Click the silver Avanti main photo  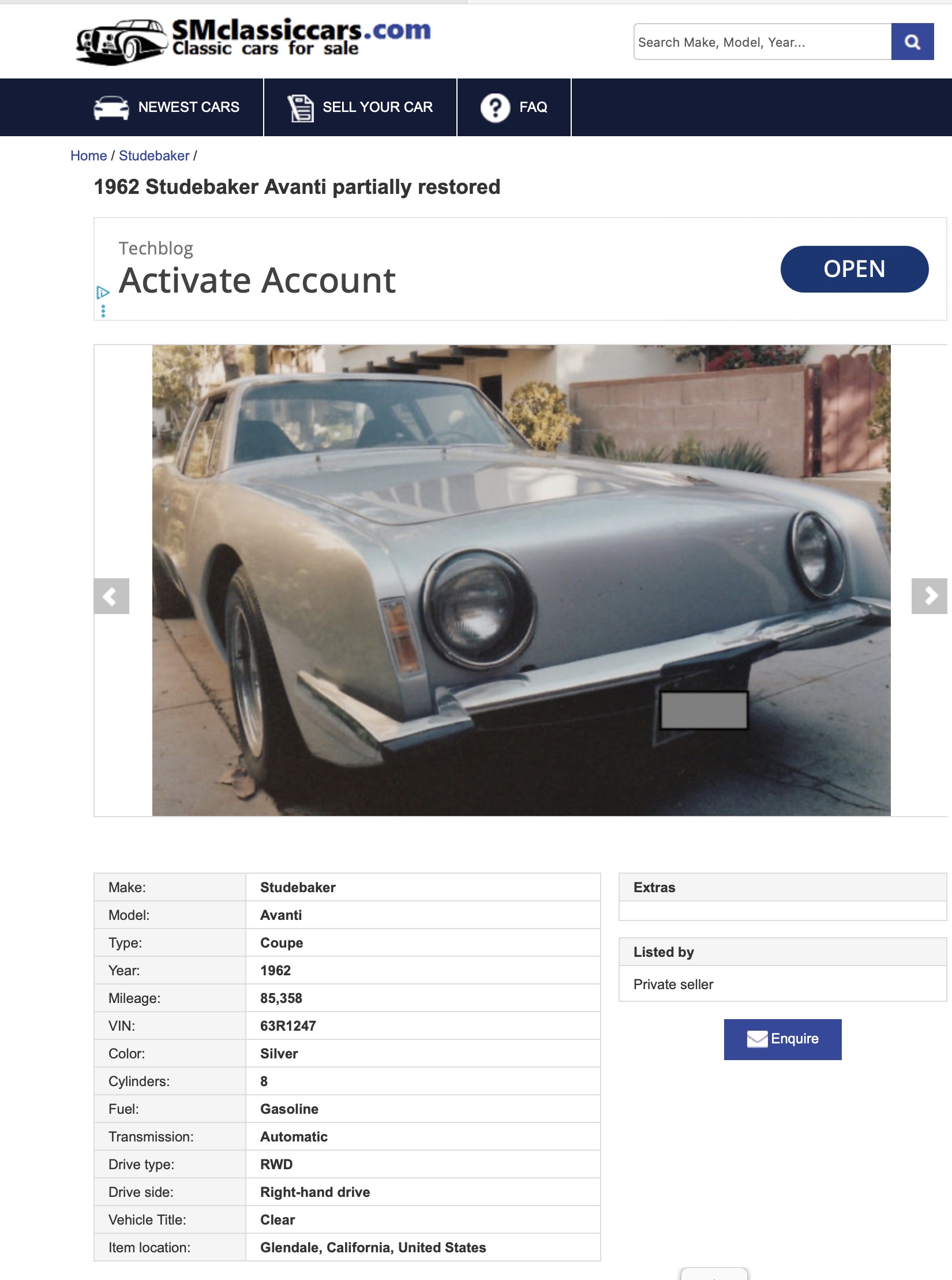(521, 580)
